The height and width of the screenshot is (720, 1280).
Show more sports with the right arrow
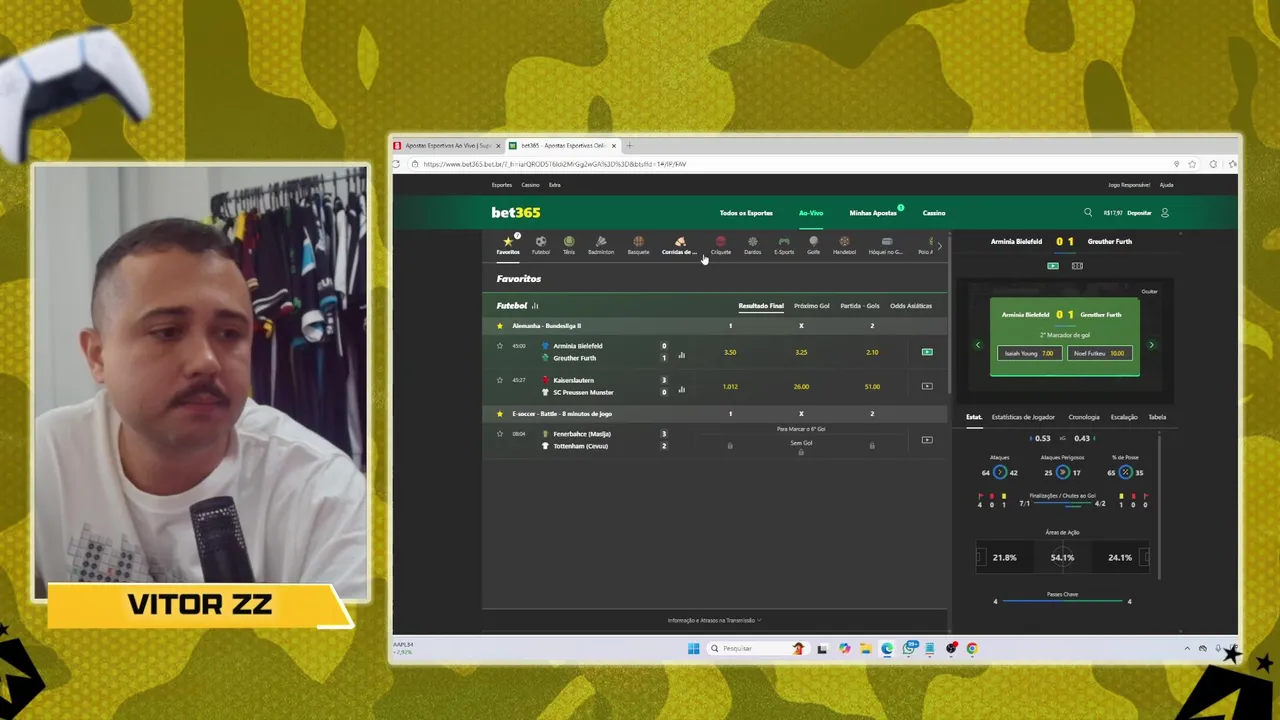[x=939, y=246]
